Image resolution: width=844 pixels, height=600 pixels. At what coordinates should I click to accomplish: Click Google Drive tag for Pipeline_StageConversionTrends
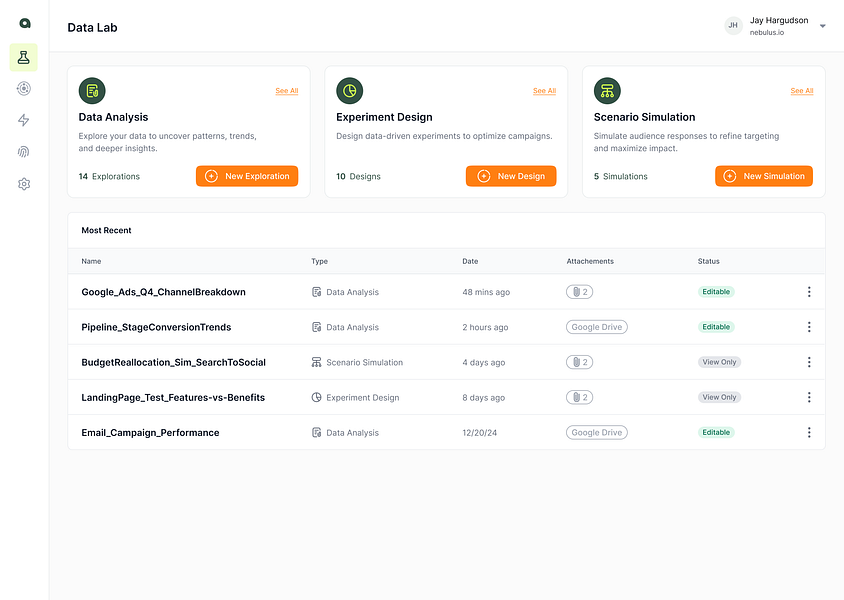click(x=597, y=327)
